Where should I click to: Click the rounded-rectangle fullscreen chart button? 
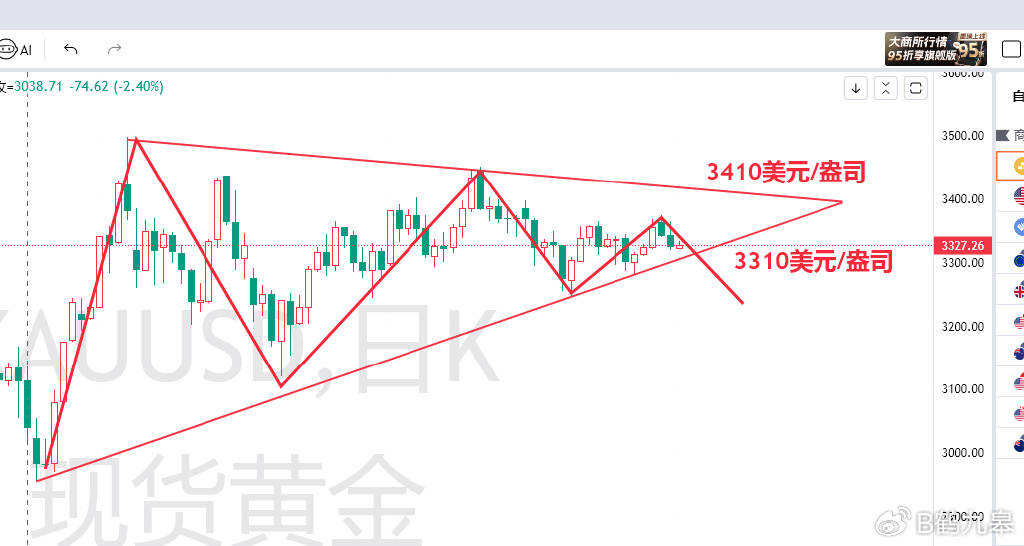point(916,89)
